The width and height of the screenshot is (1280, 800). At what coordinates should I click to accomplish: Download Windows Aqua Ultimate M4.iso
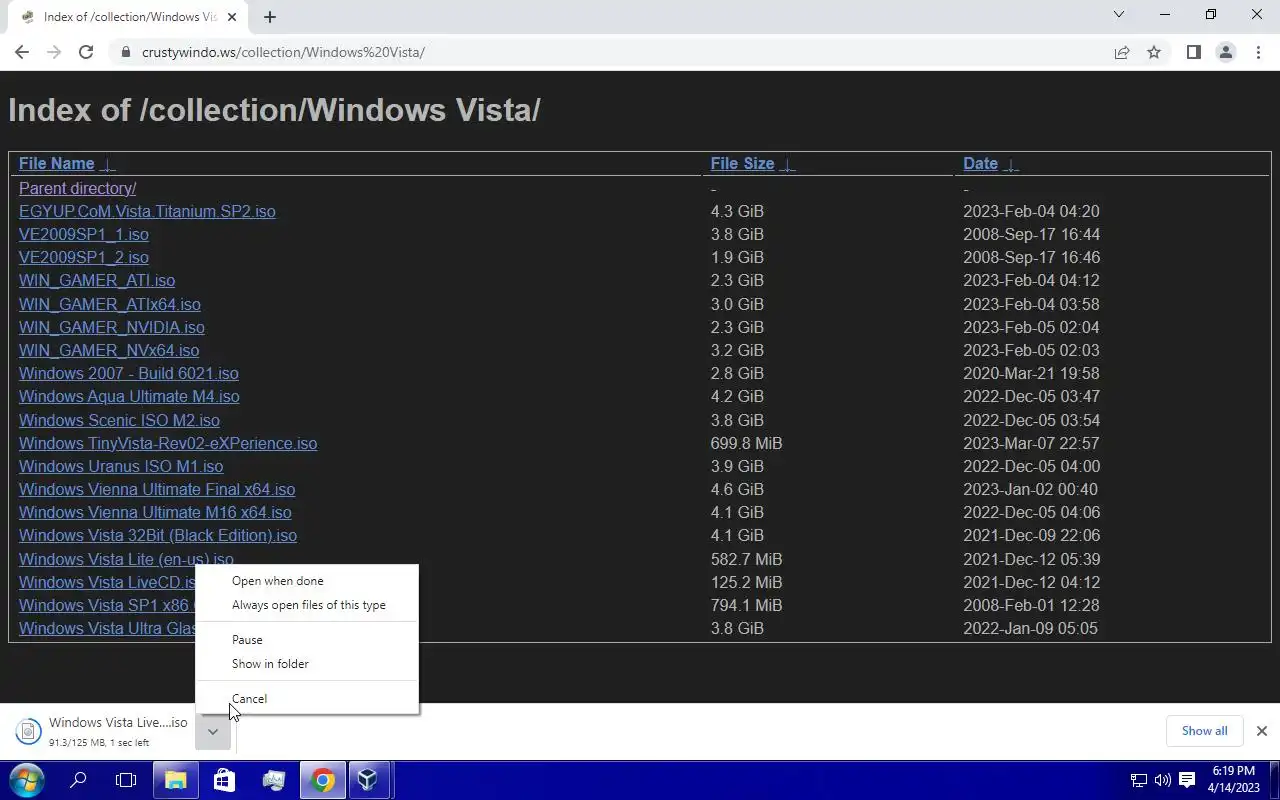[x=129, y=396]
